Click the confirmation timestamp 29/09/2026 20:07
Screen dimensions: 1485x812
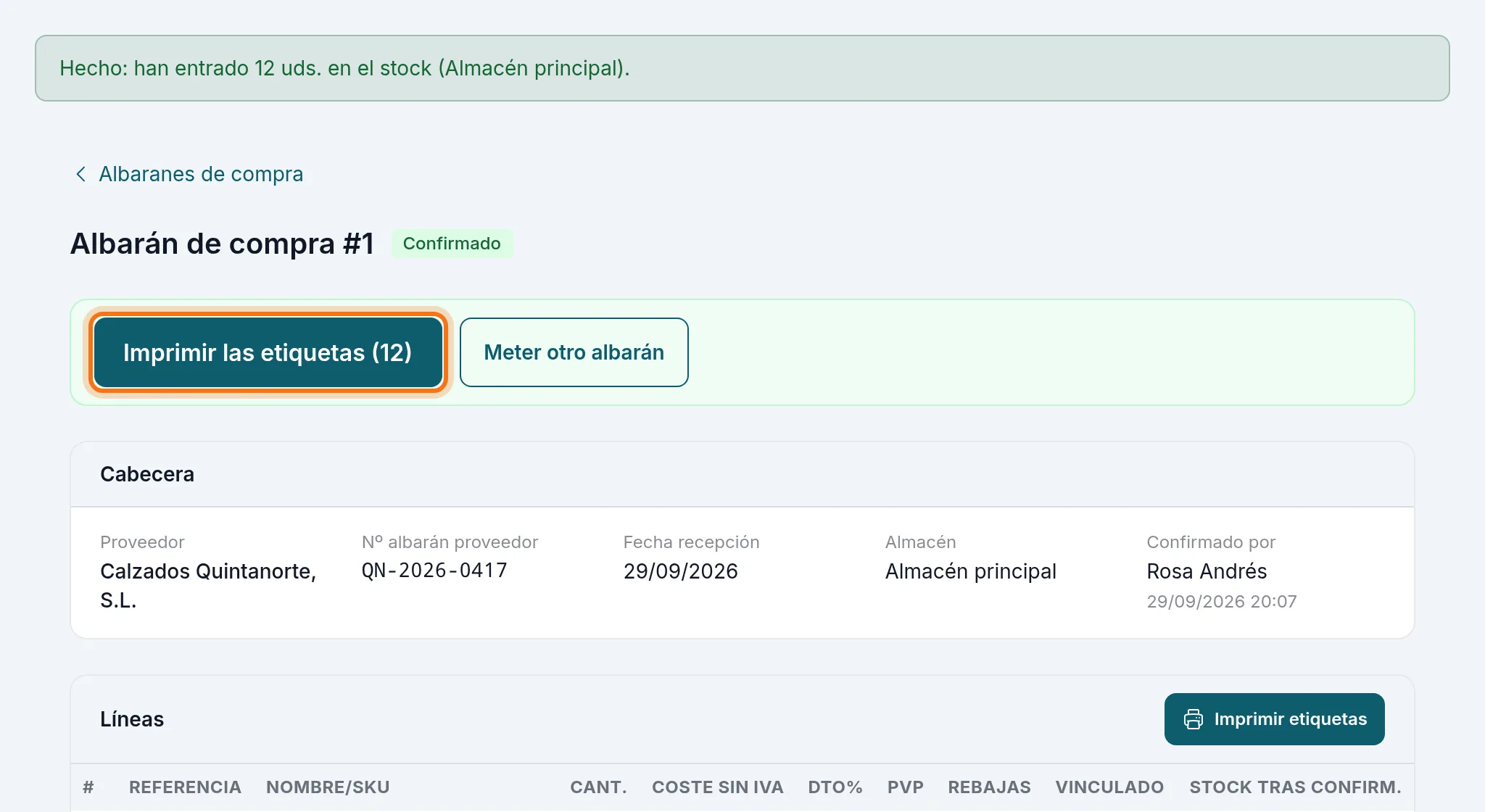coord(1221,602)
